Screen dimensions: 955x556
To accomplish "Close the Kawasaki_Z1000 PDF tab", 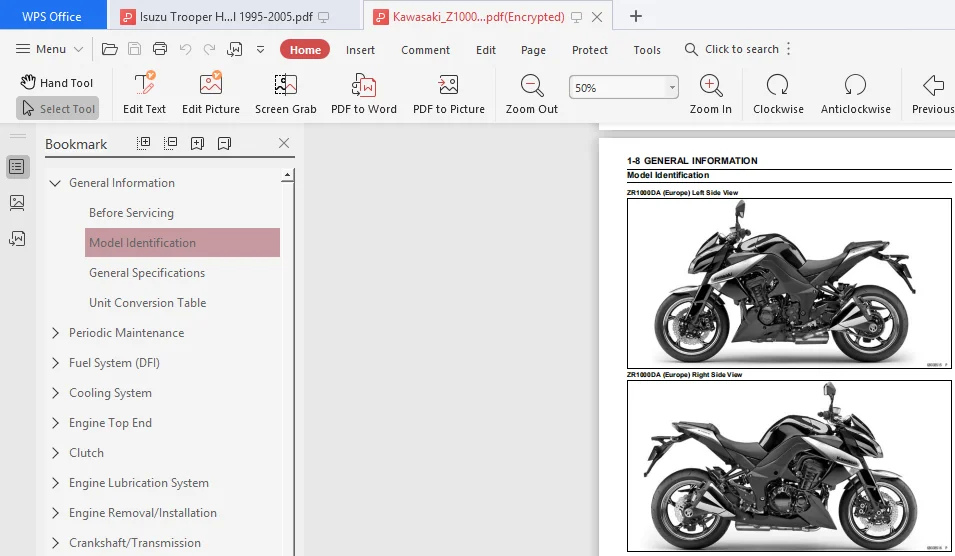I will pos(597,17).
